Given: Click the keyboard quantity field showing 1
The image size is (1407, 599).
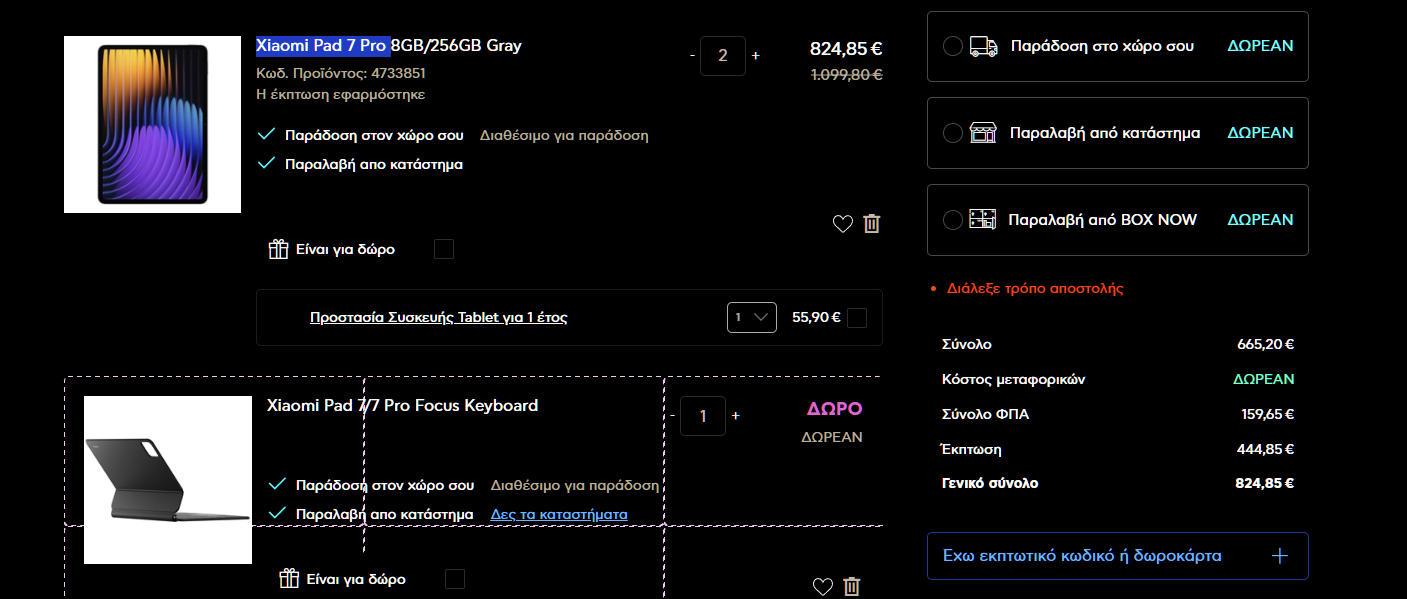Looking at the screenshot, I should [703, 416].
